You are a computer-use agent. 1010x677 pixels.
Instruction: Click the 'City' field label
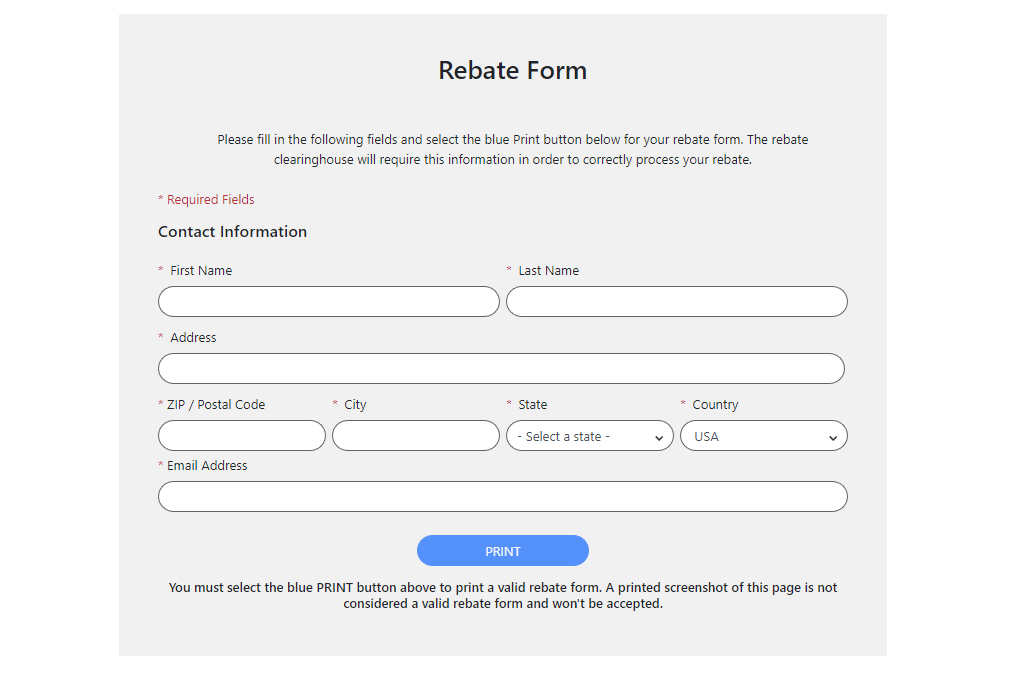(x=355, y=405)
